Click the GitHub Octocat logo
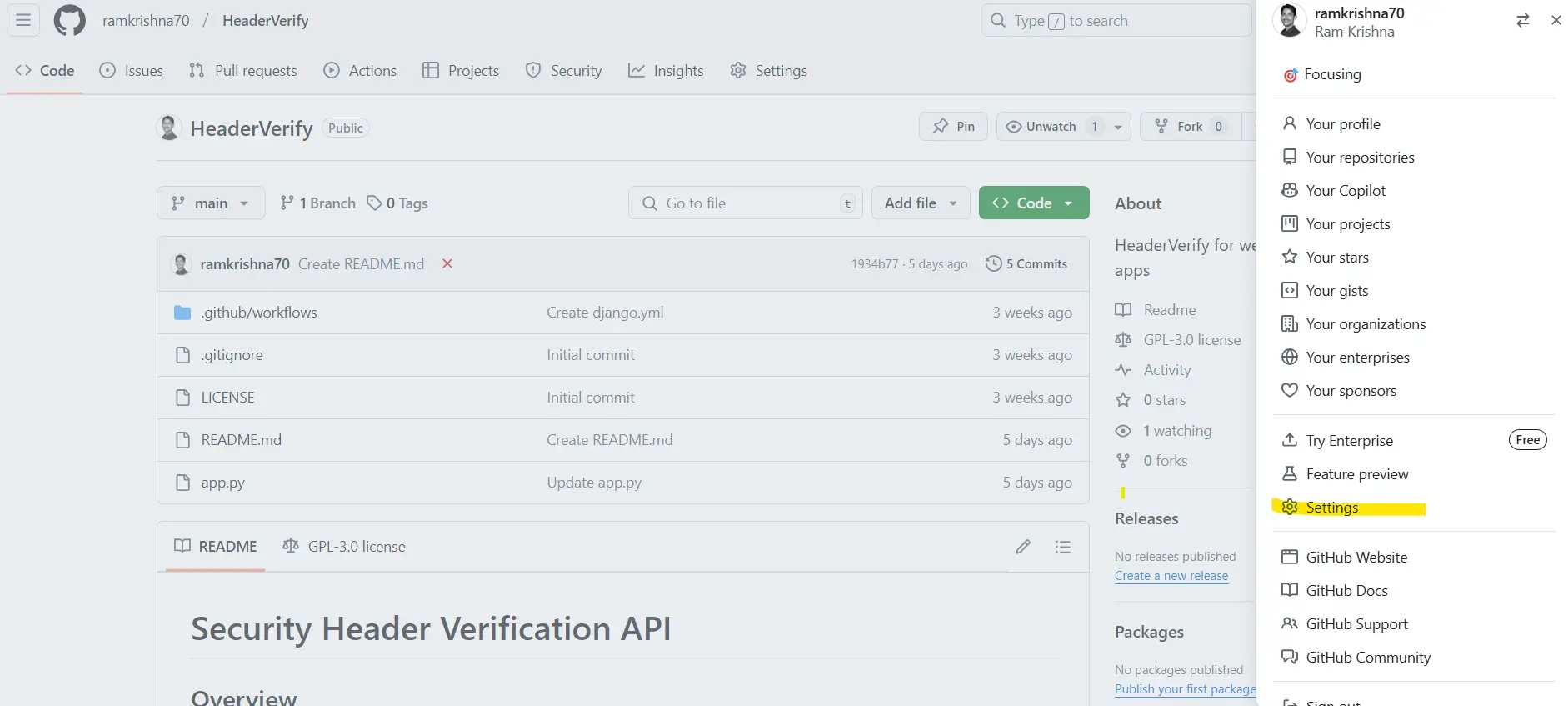The image size is (1568, 706). pyautogui.click(x=69, y=21)
